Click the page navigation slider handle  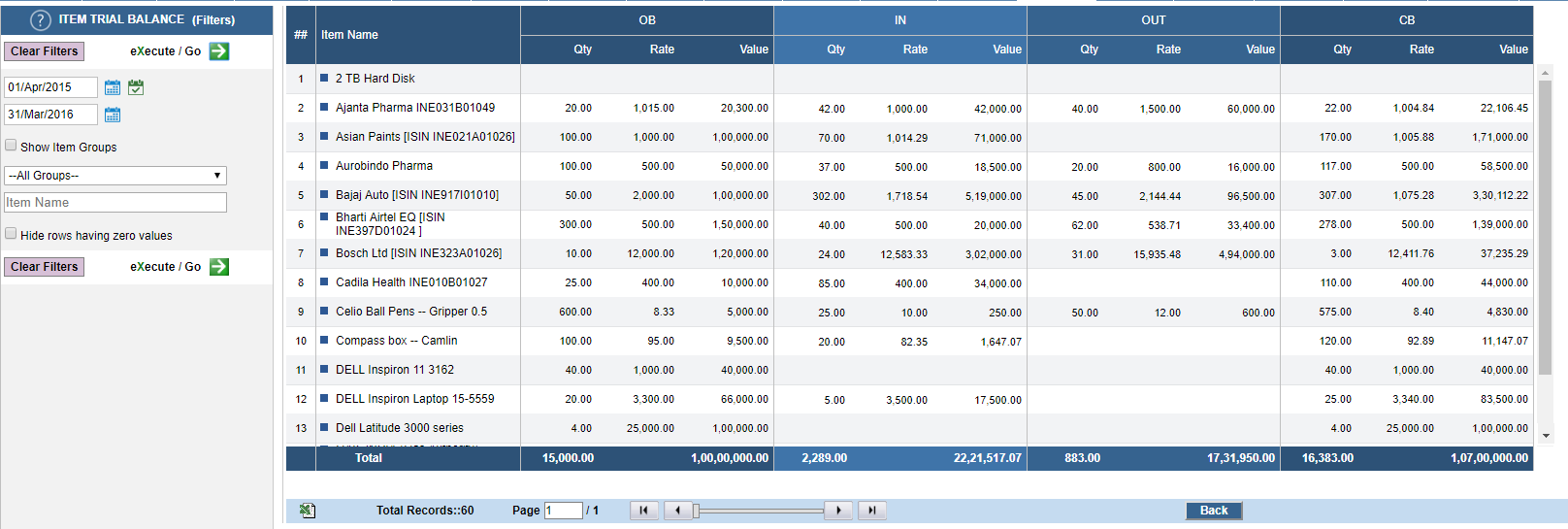click(696, 511)
